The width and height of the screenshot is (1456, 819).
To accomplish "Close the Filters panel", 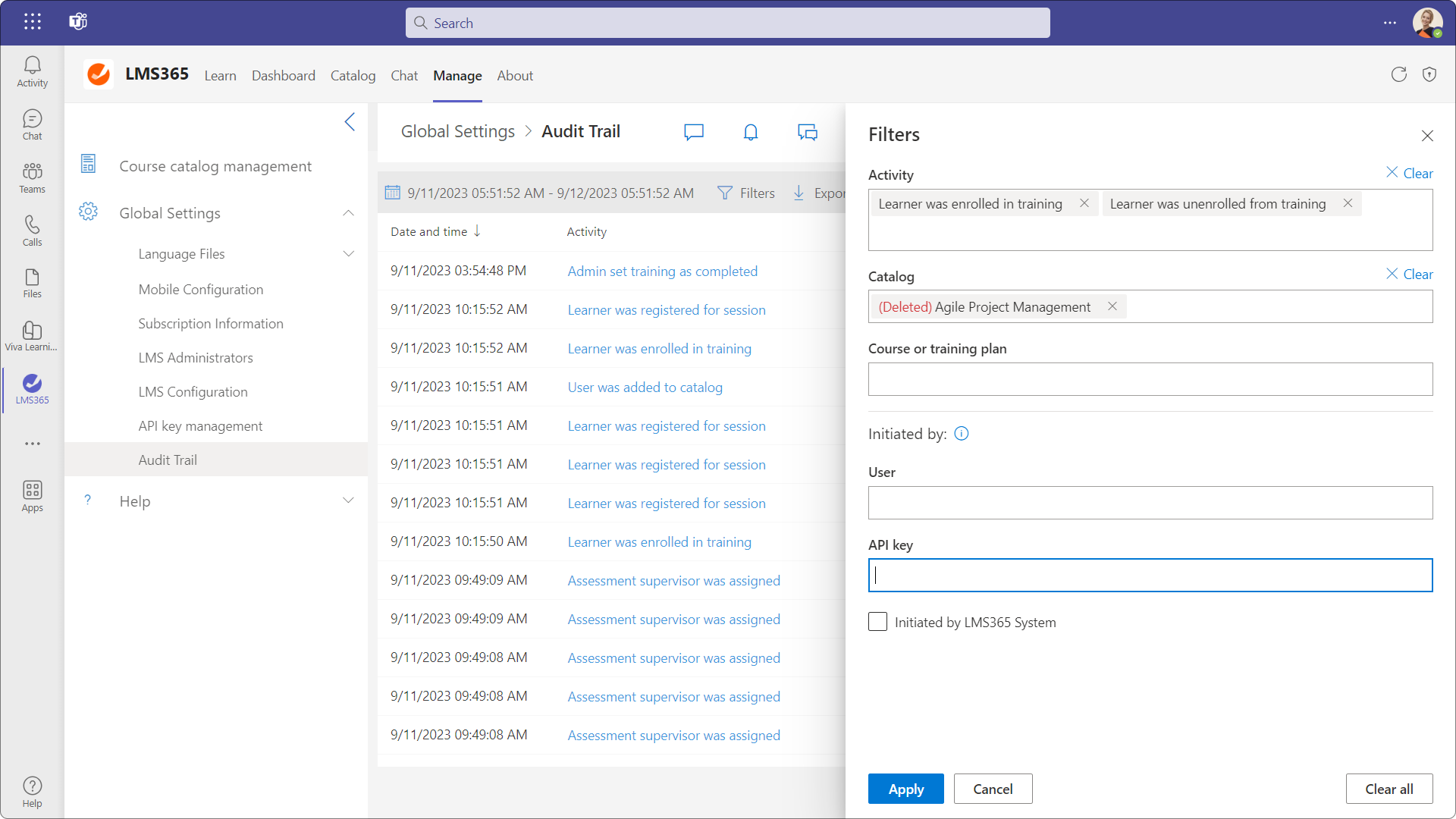I will [x=1427, y=136].
